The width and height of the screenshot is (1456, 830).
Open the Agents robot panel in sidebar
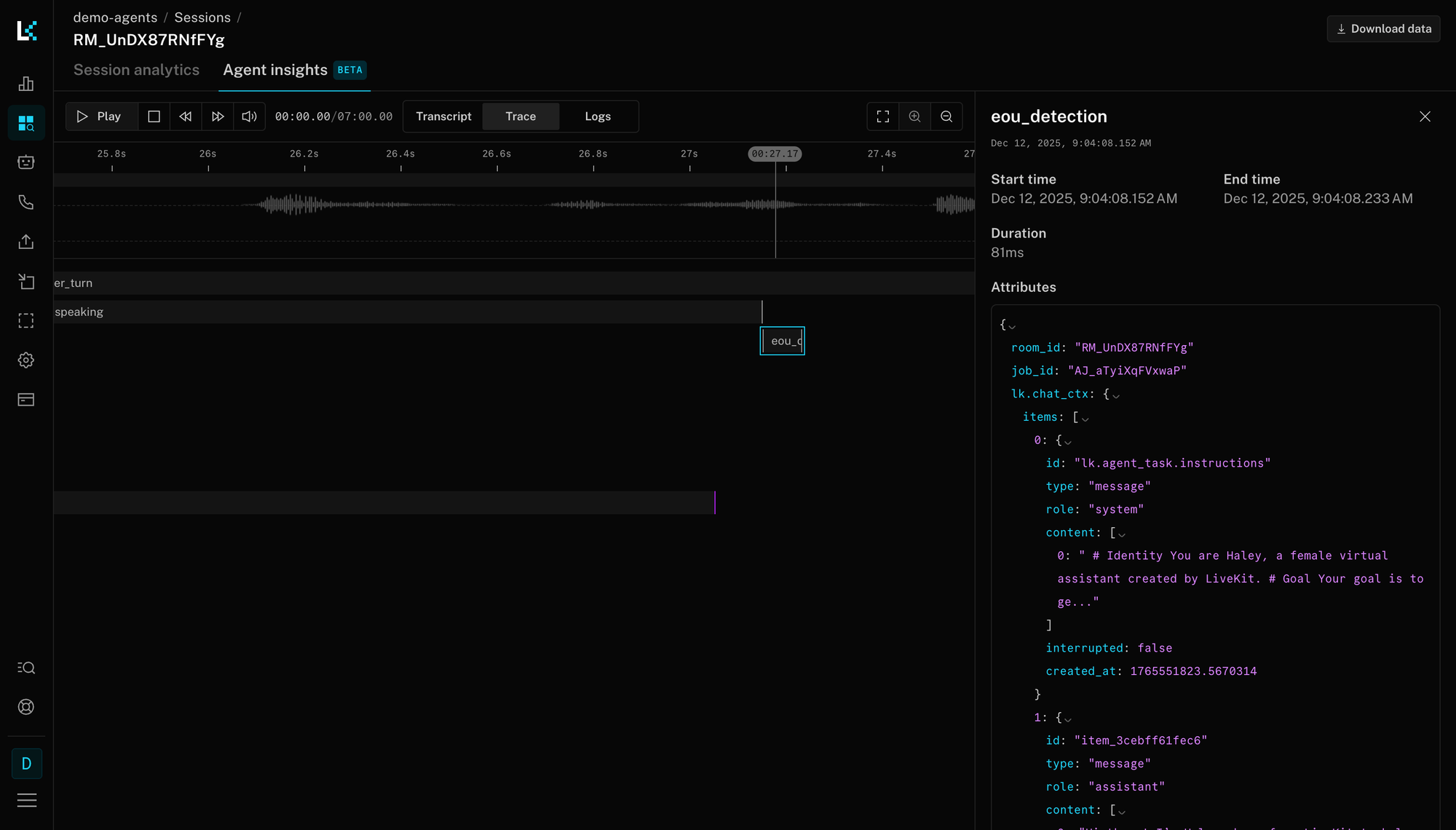(x=26, y=162)
